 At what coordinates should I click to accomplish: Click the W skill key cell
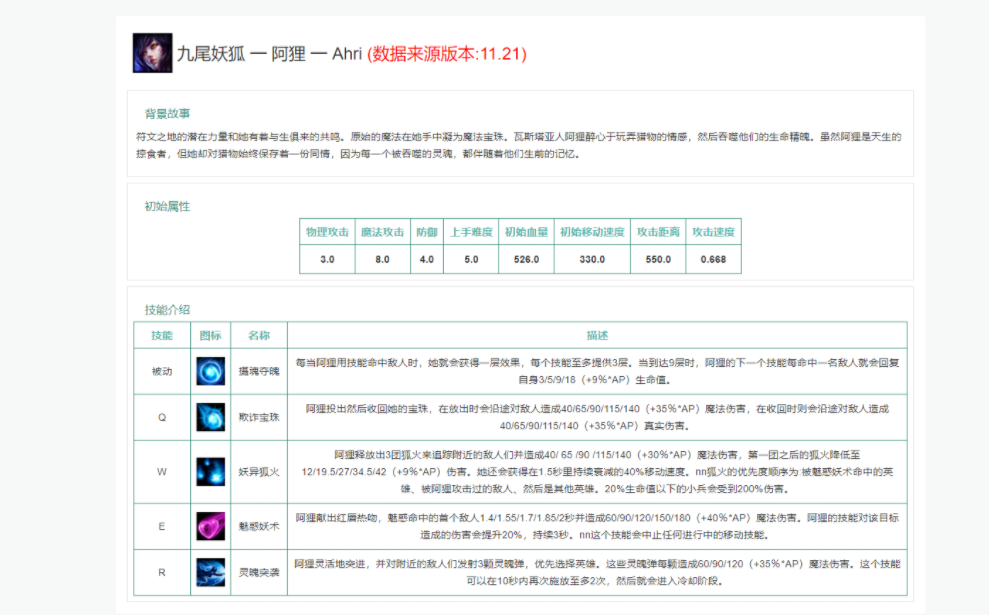coord(162,472)
